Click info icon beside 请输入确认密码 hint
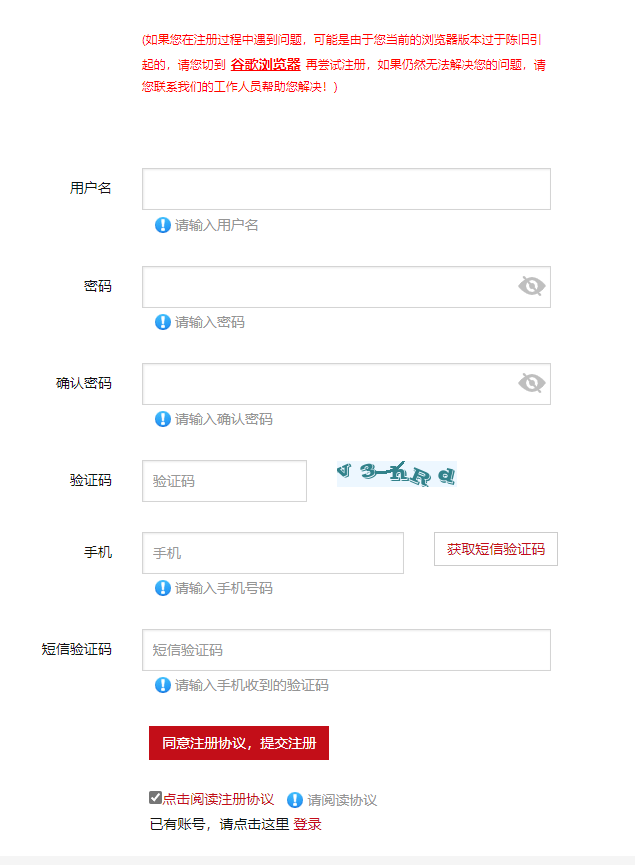635x865 pixels. point(162,419)
